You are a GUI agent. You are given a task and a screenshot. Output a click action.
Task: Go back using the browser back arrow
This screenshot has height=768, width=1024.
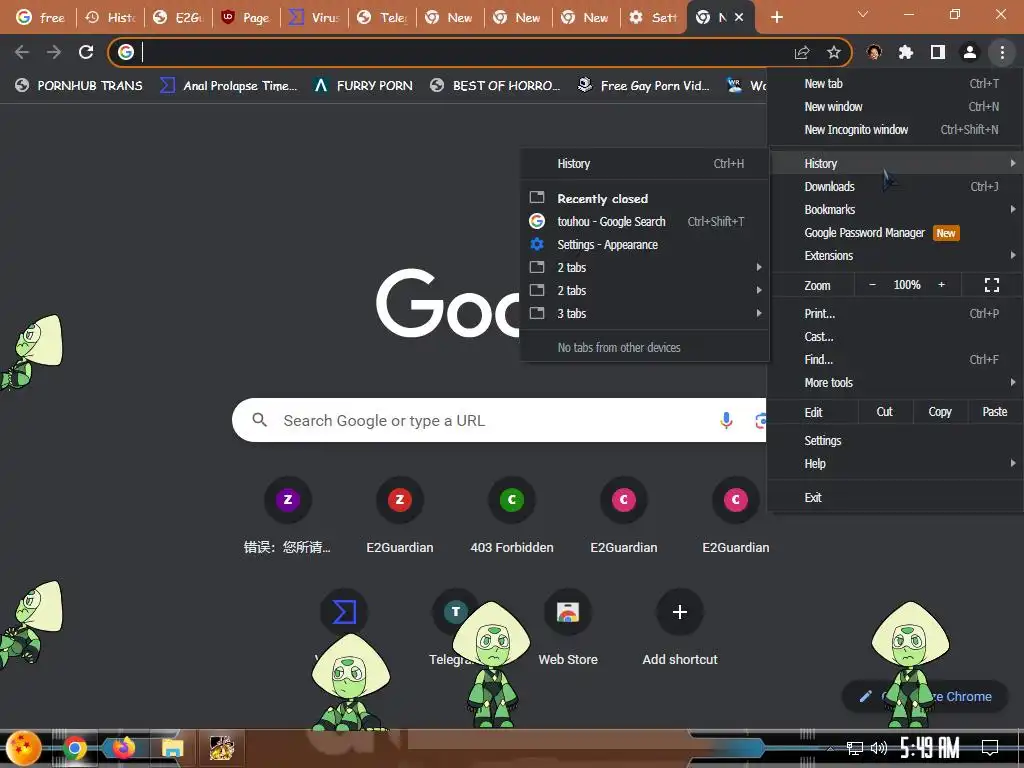tap(22, 52)
